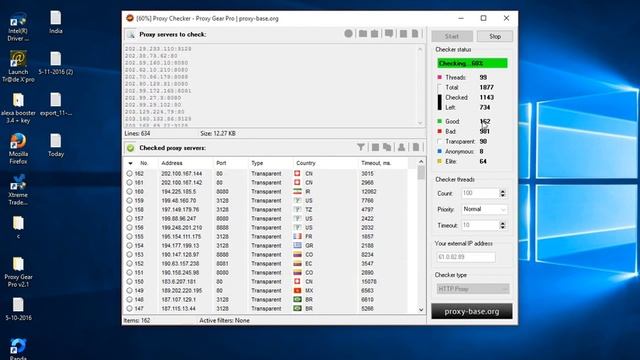The image size is (640, 360).
Task: Click inside the proxy servers text list
Action: pyautogui.click(x=270, y=85)
